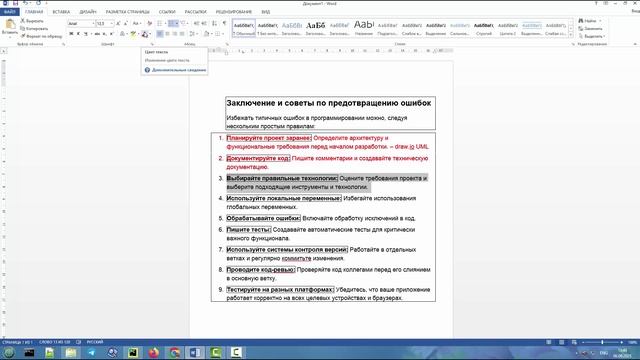Click Copy (Копировать) in the clipboard group
This screenshot has height=360, width=640.
pyautogui.click(x=34, y=29)
